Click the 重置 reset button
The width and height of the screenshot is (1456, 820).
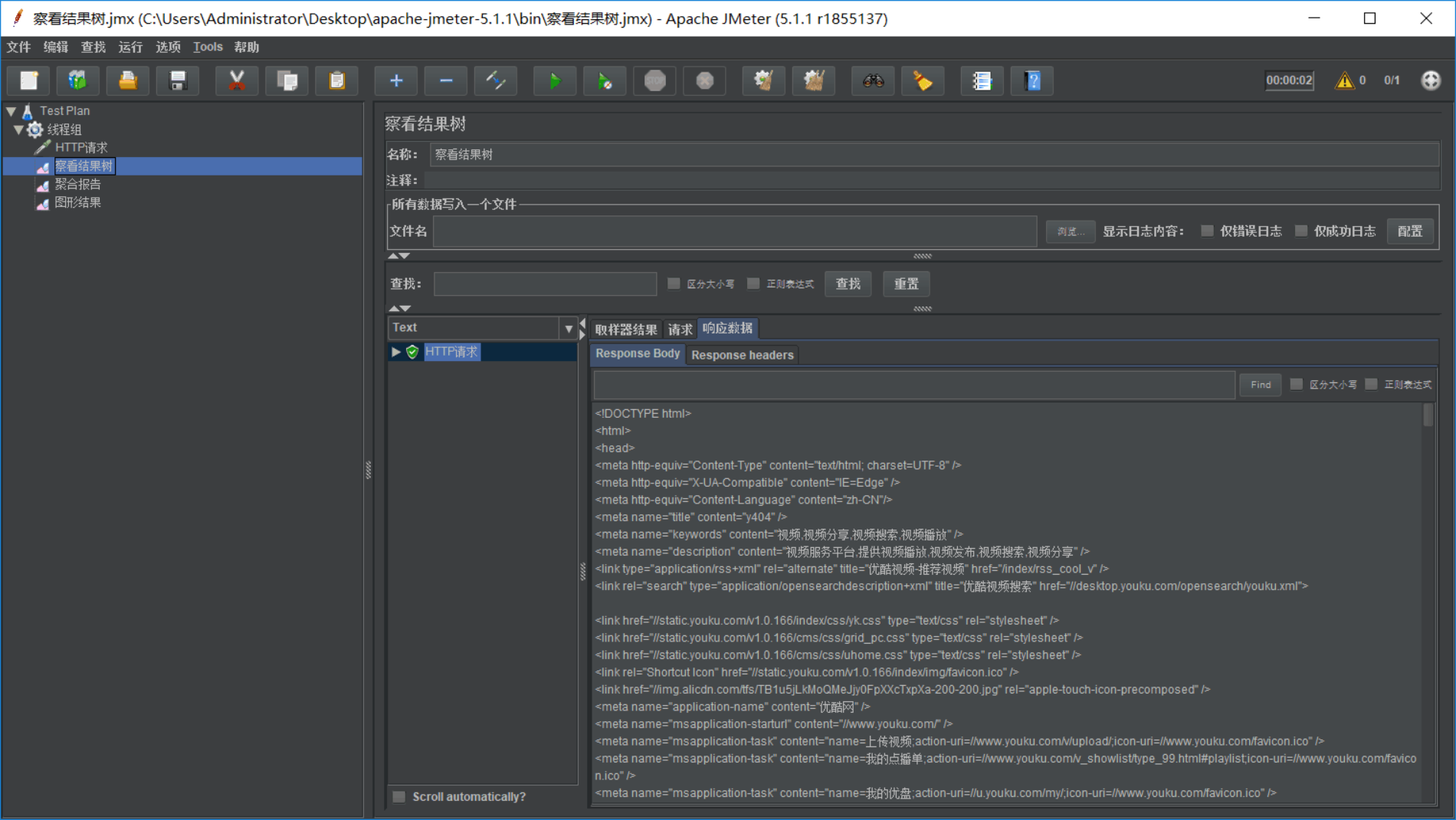tap(906, 284)
